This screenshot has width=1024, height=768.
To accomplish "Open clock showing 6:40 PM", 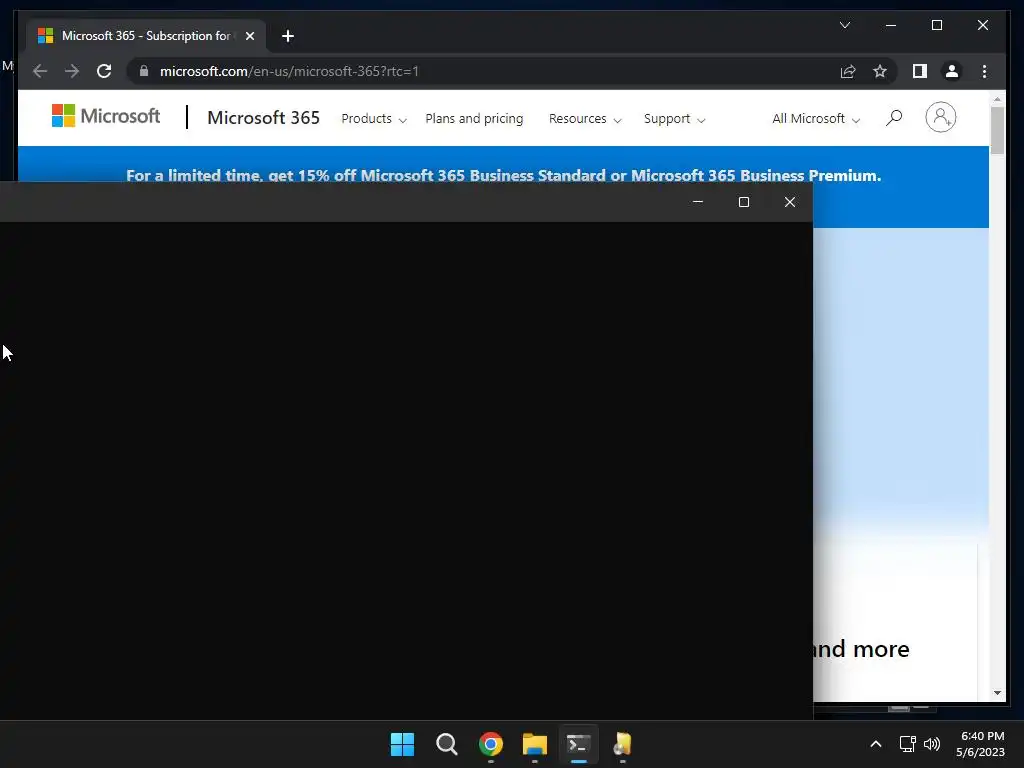I will coord(980,744).
